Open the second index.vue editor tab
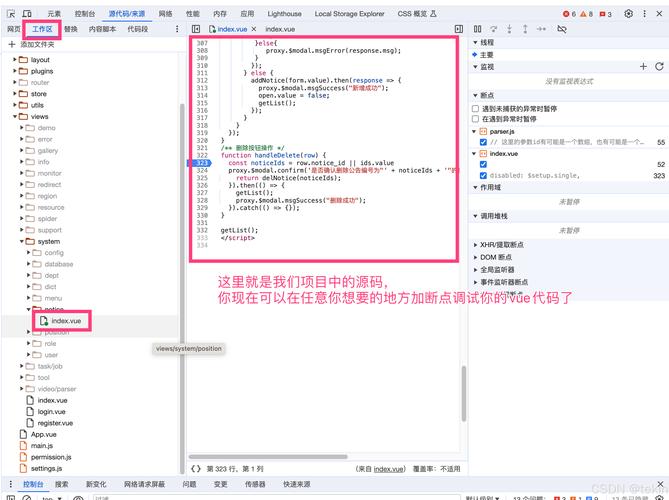Viewport: 669px width, 500px height. [280, 29]
